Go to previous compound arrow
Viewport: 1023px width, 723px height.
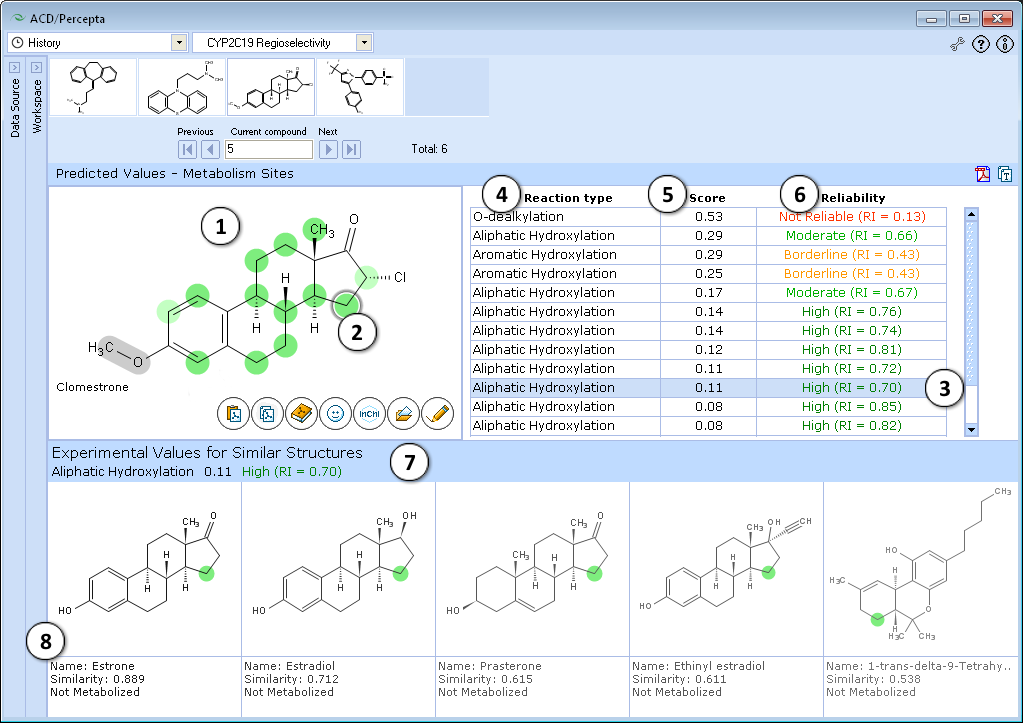tap(210, 149)
